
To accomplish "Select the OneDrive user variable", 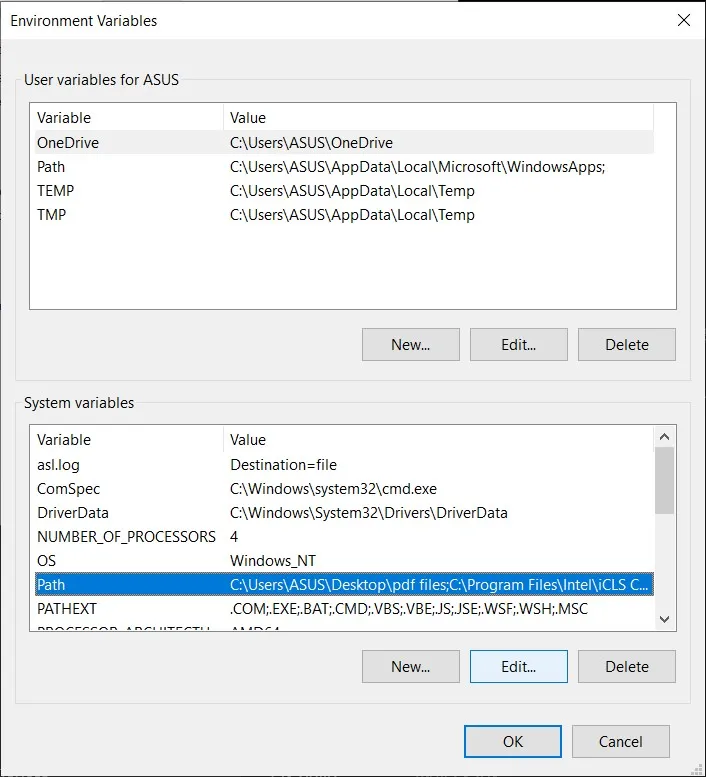I will [68, 143].
